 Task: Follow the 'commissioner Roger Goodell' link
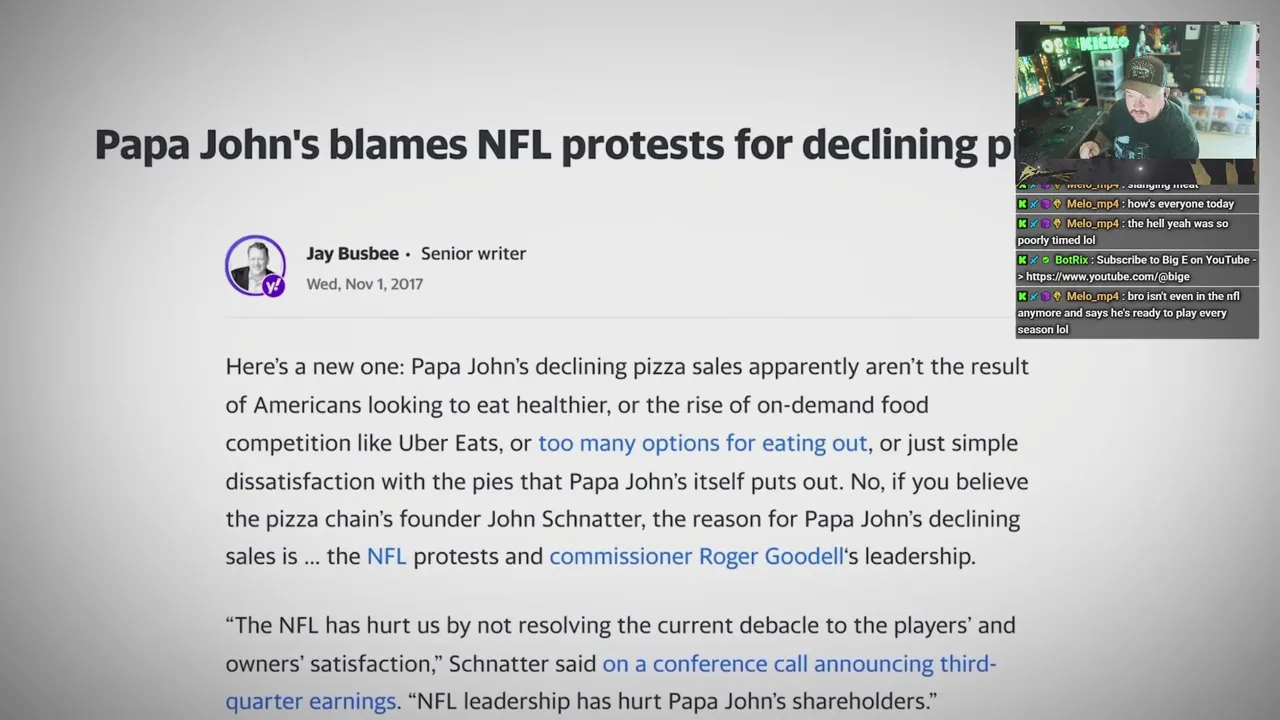697,556
